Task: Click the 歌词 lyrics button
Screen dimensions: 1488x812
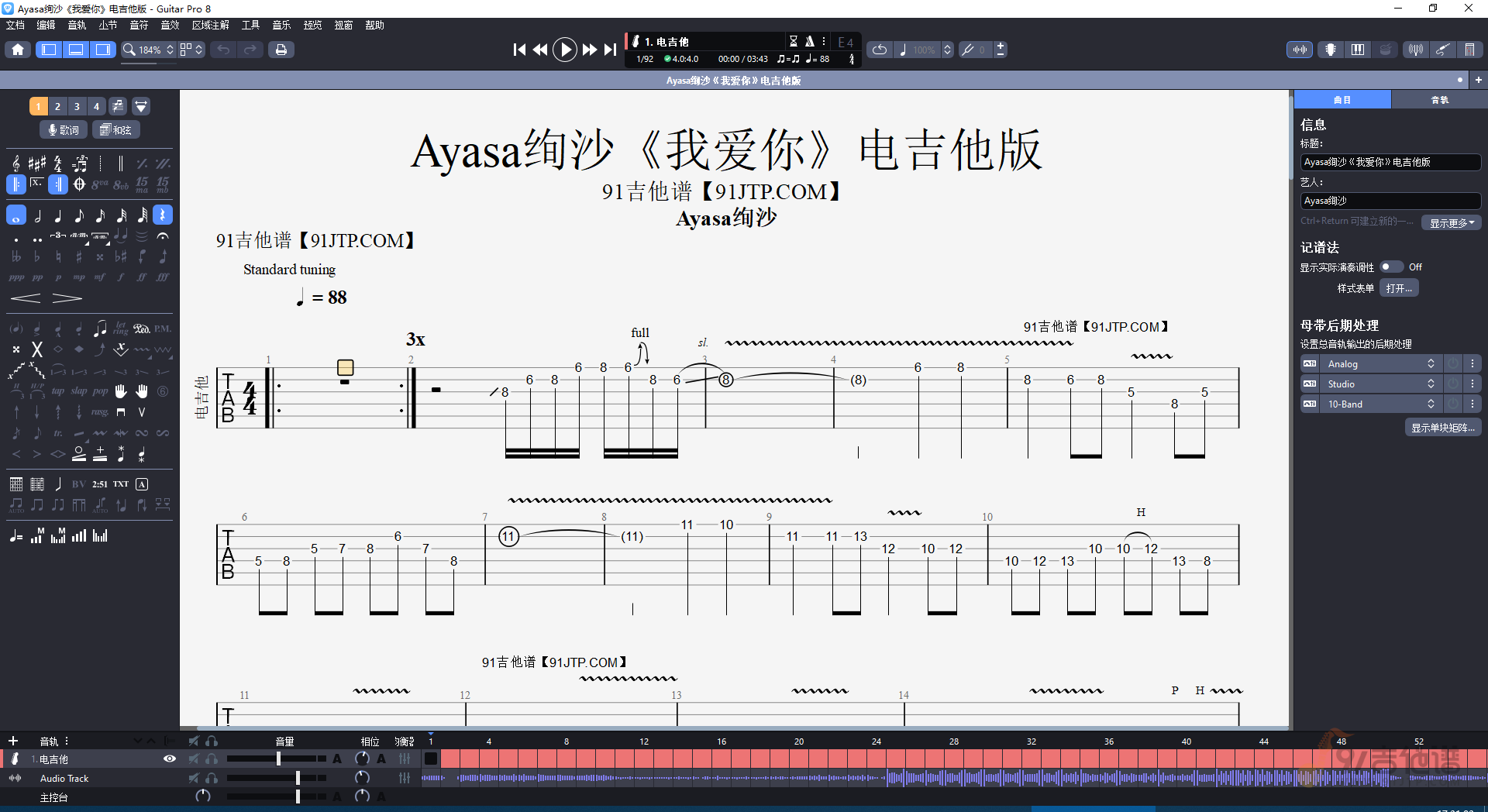Action: (x=64, y=129)
